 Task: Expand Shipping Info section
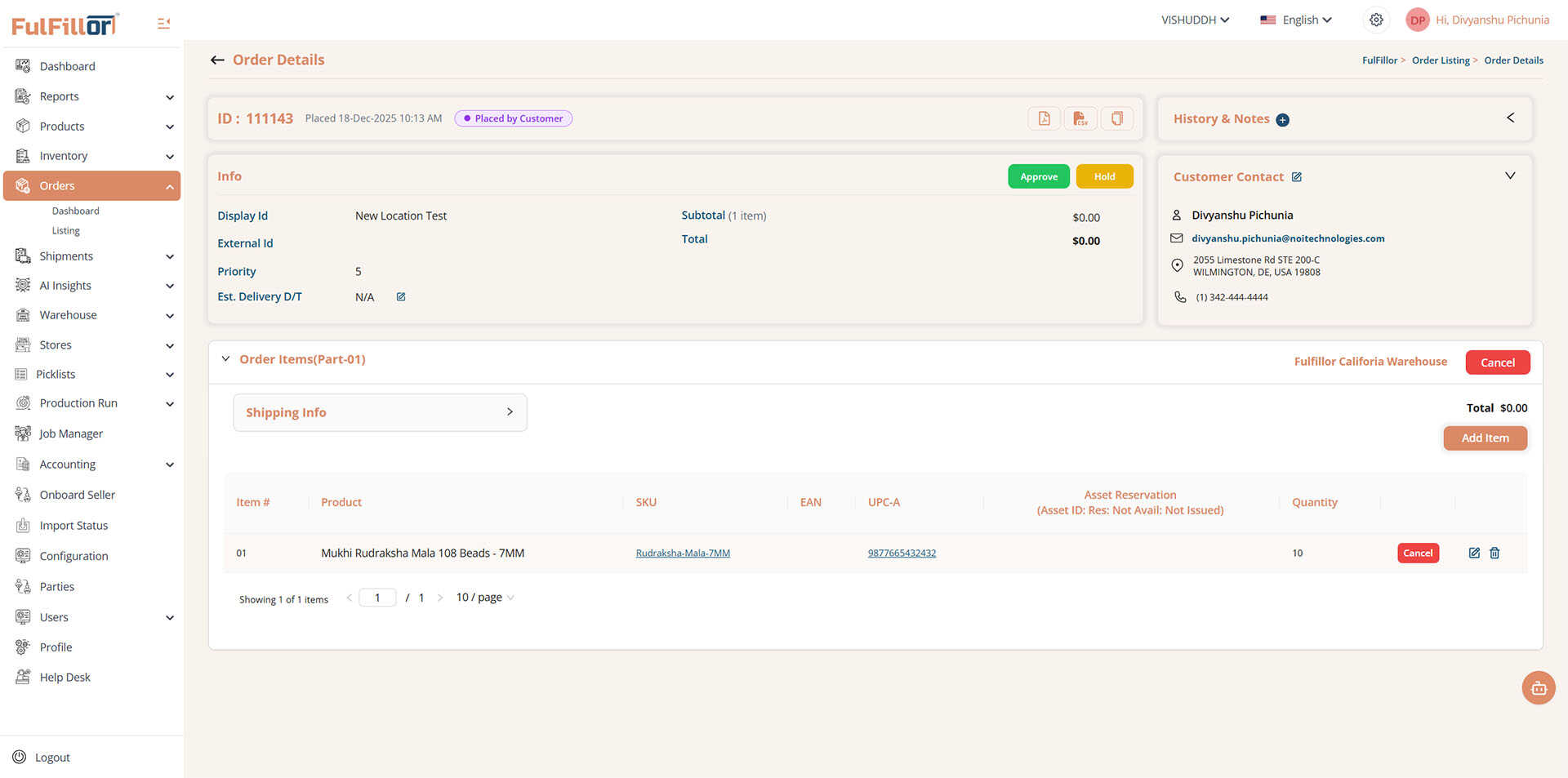(380, 412)
